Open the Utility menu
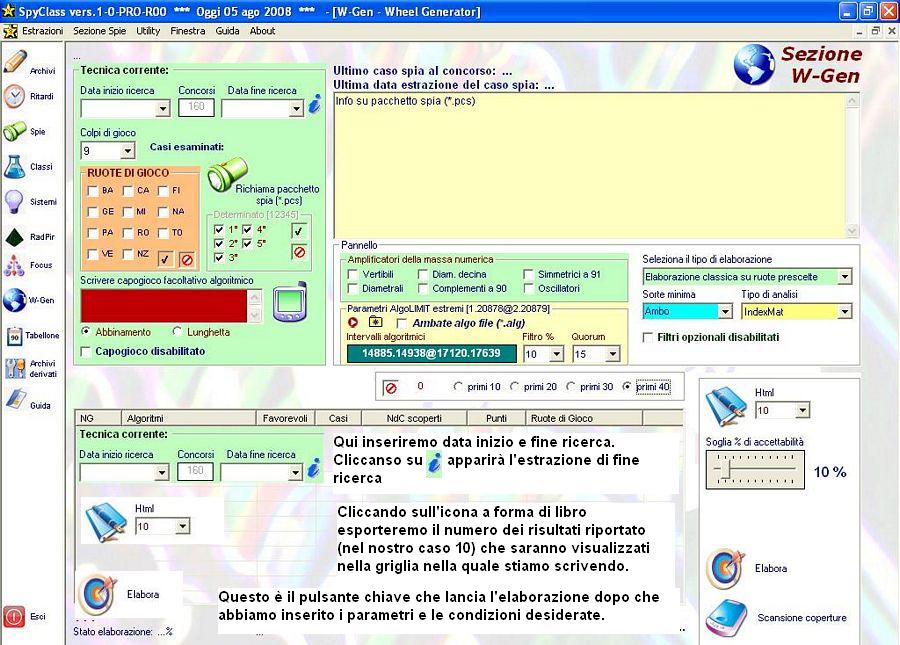Screen dimensions: 900x645 pos(148,31)
